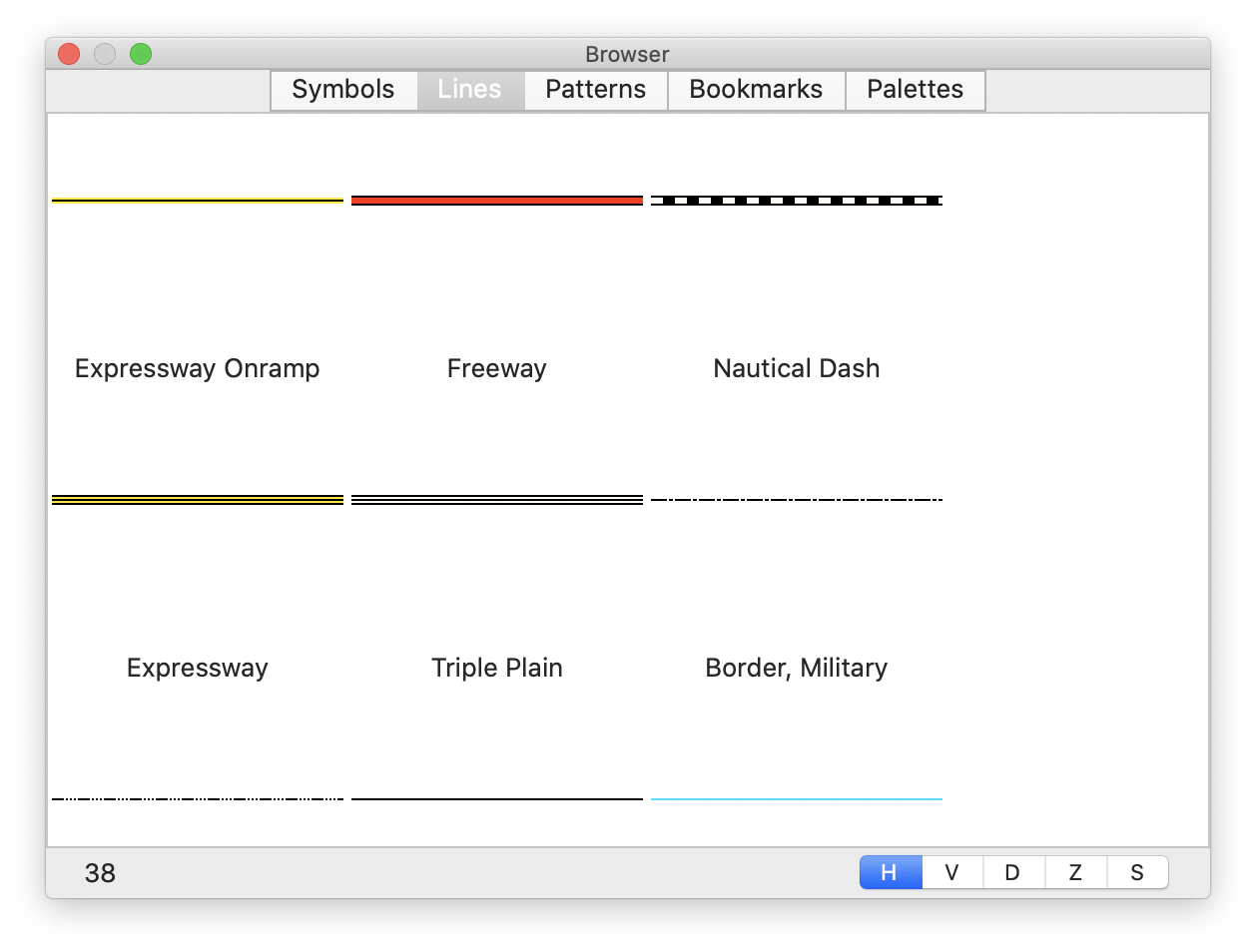Select the Expressway Onramp line style

click(x=197, y=200)
